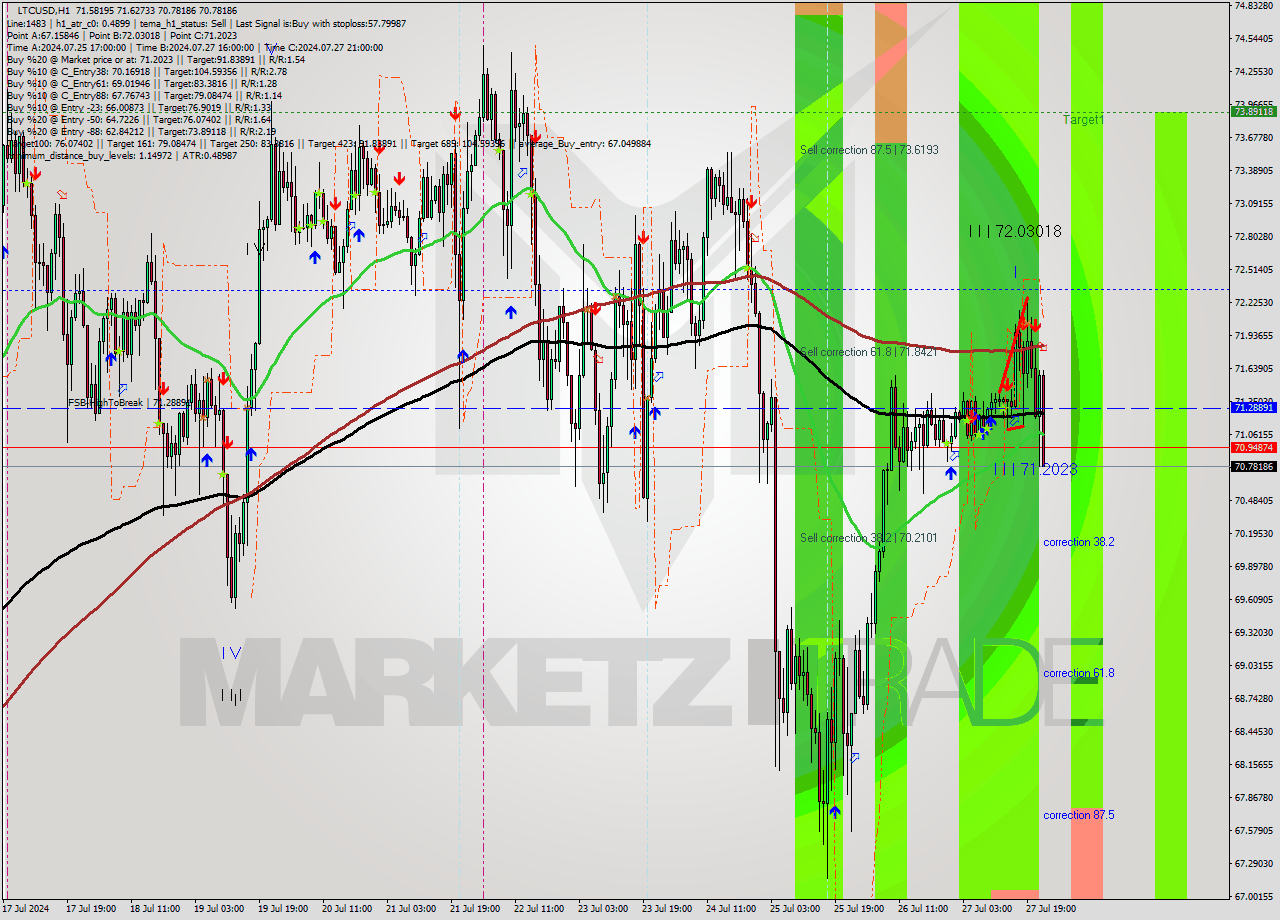Click the 73.09155 price axis value
Viewport: 1280px width, 920px height.
click(1254, 203)
